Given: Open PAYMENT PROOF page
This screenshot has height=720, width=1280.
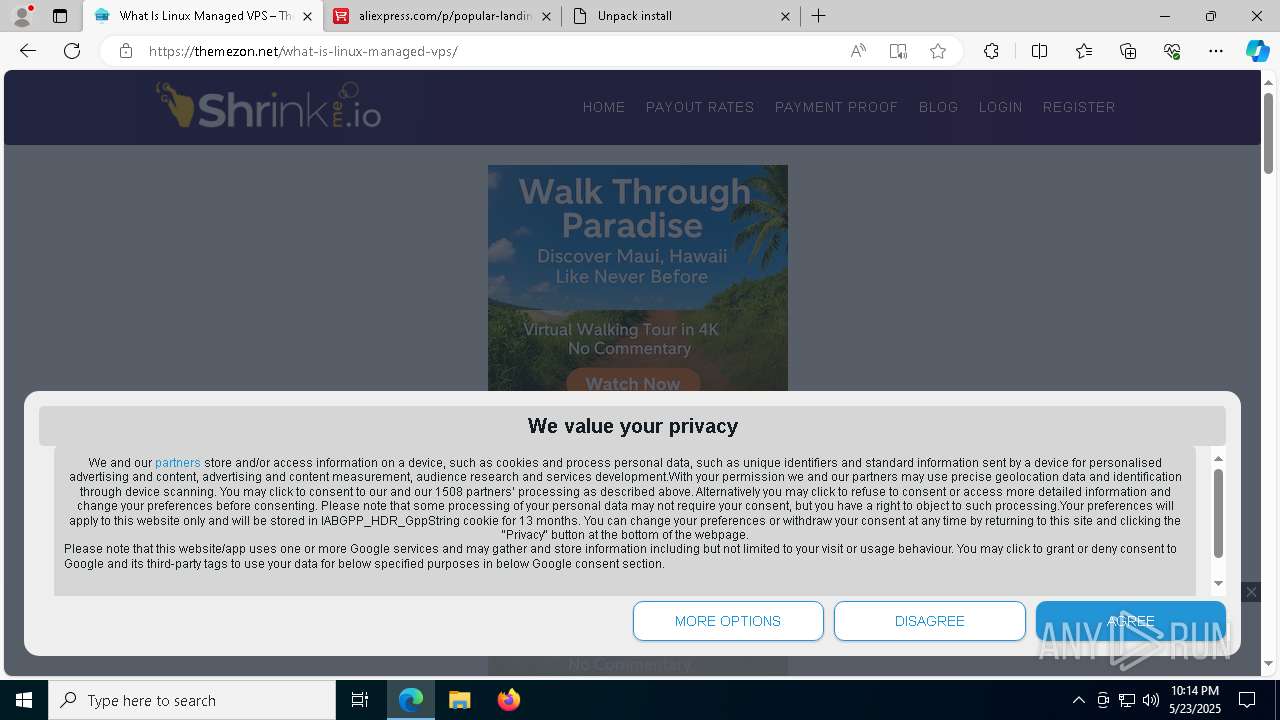Looking at the screenshot, I should coord(837,107).
